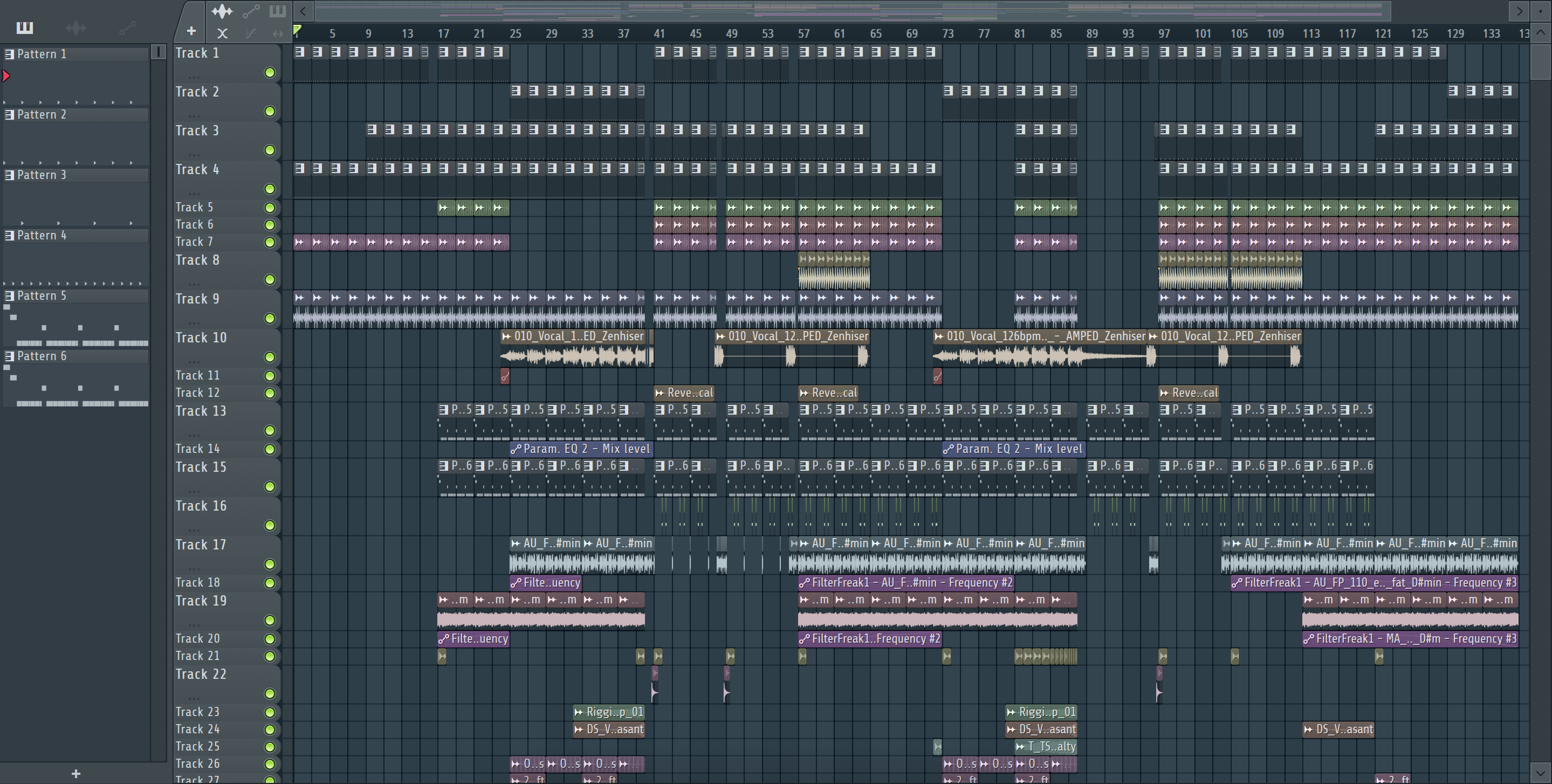Select the Track 9 header
Screen dimensions: 1552x784
[x=226, y=308]
